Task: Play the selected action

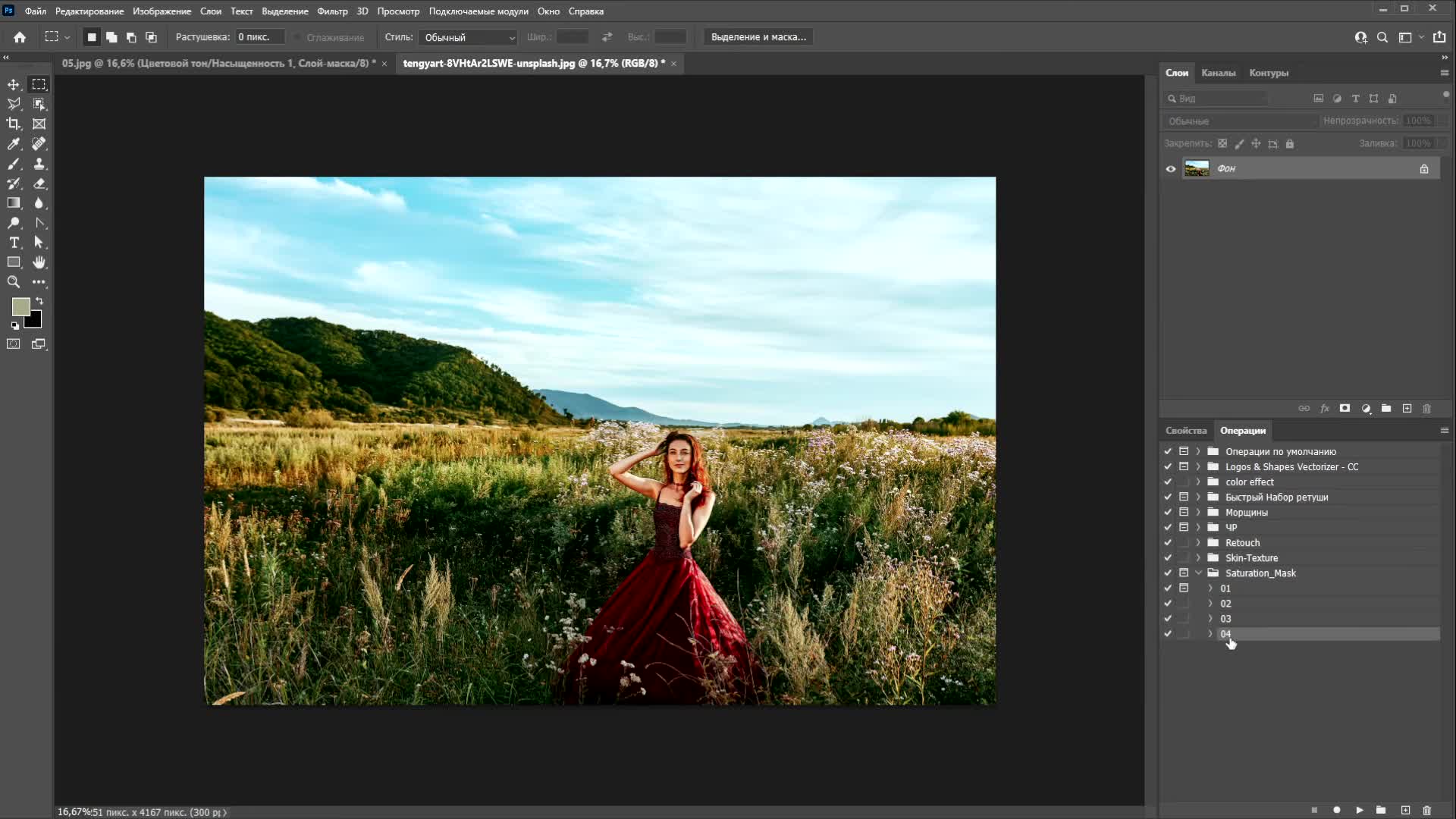Action: tap(1359, 810)
